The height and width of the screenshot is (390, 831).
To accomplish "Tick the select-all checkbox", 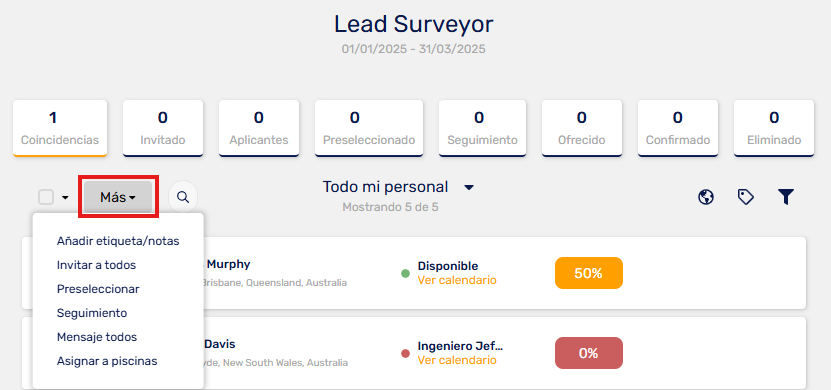I will tap(46, 197).
